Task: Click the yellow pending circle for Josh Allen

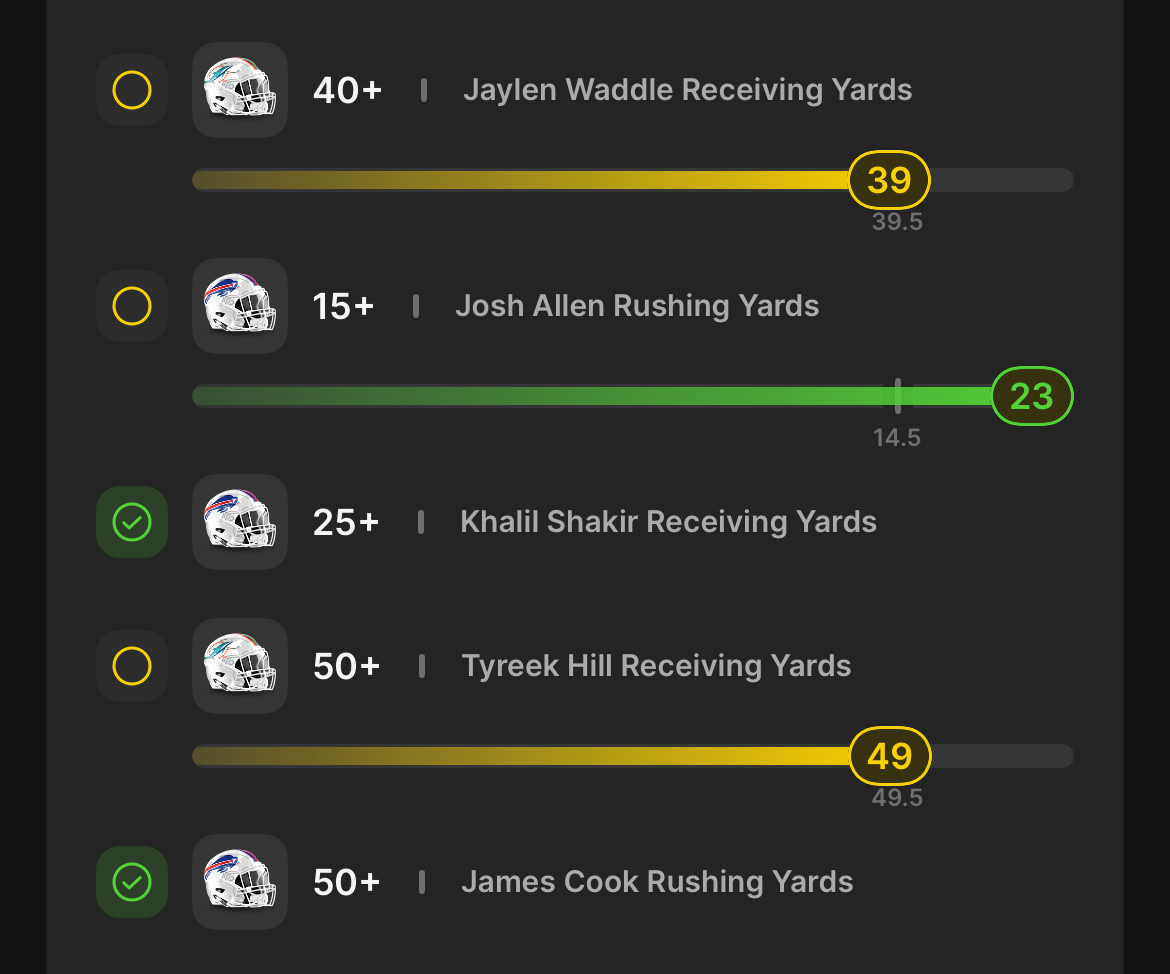Action: (132, 306)
